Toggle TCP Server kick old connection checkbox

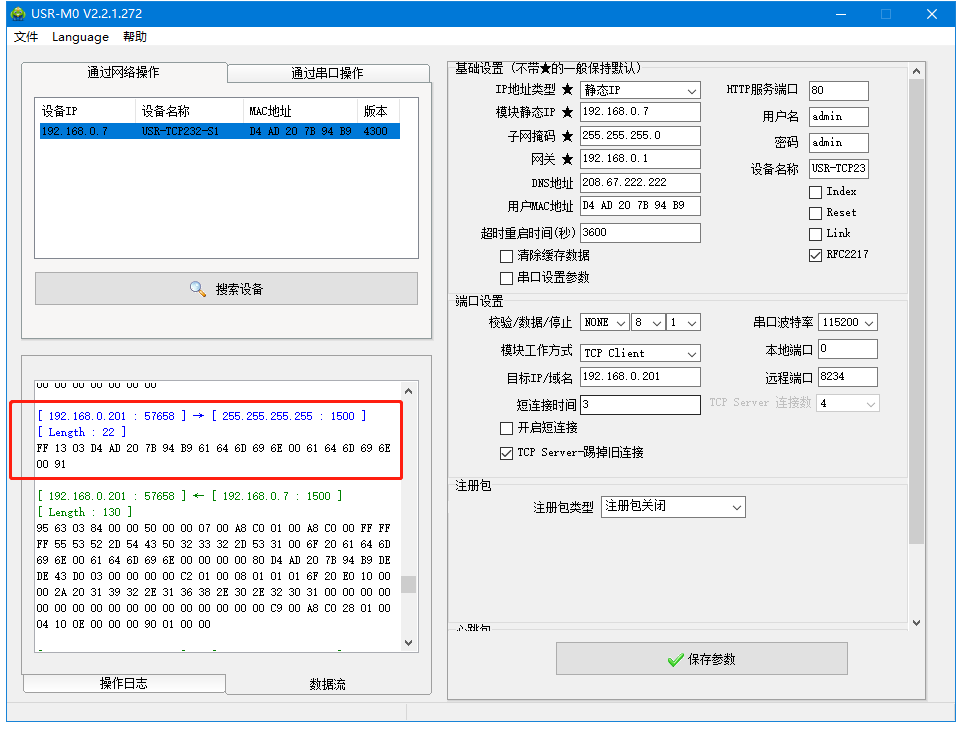point(506,453)
